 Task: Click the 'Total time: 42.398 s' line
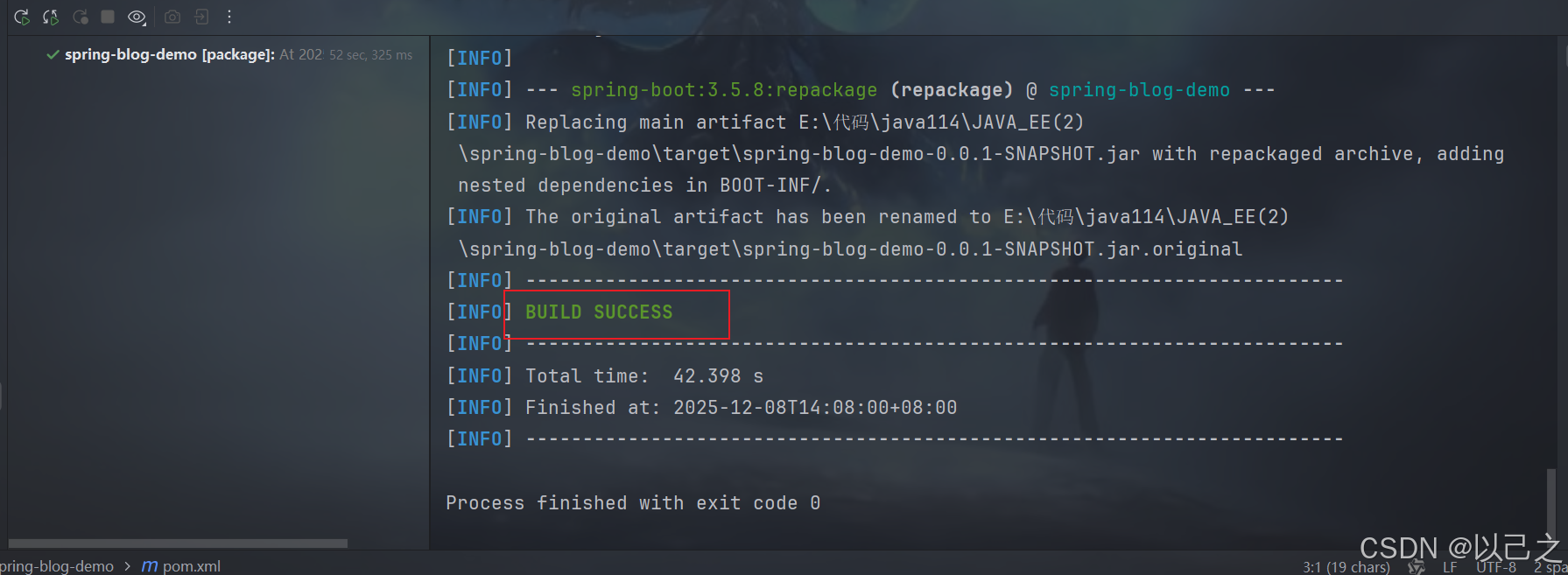click(x=644, y=376)
